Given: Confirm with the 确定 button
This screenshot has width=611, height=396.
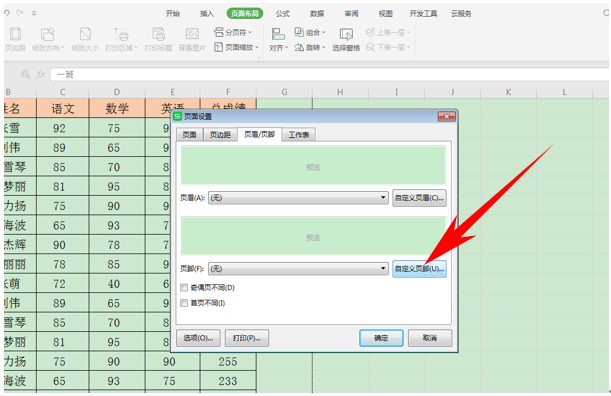Looking at the screenshot, I should [381, 338].
